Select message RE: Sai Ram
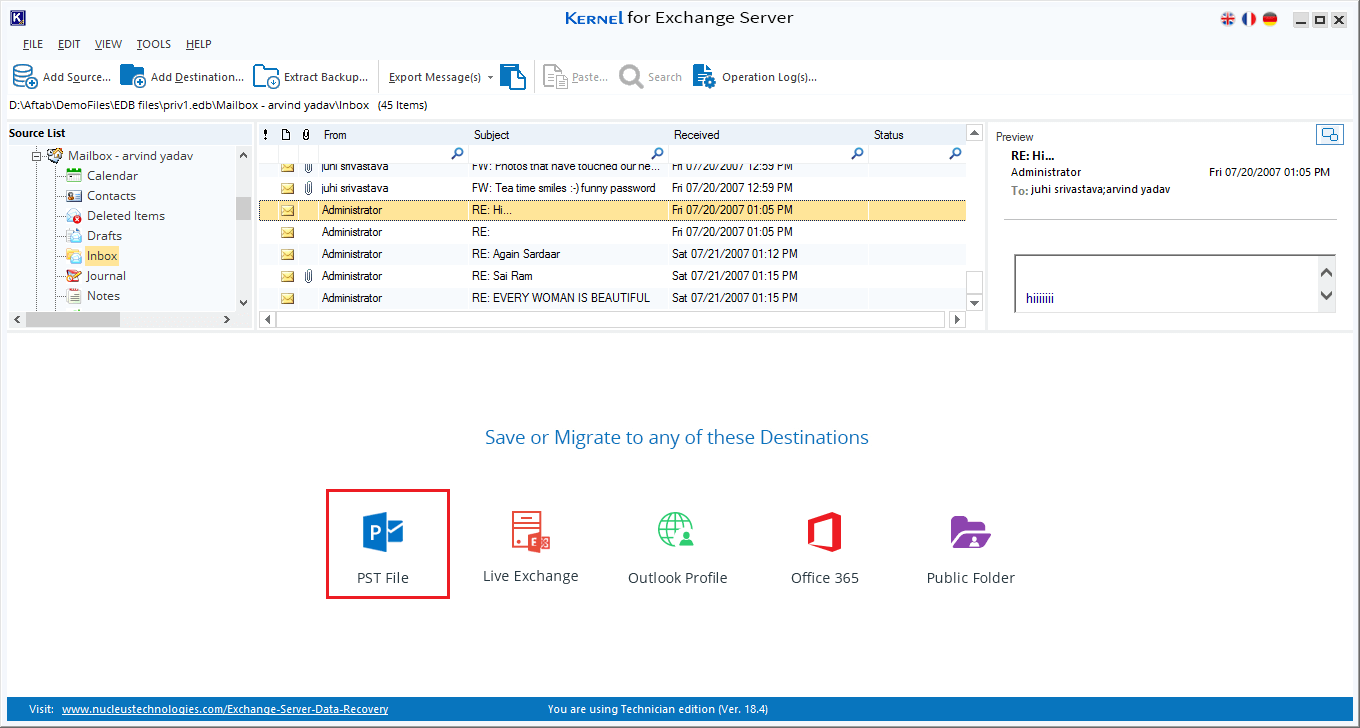Image resolution: width=1360 pixels, height=728 pixels. coord(612,276)
